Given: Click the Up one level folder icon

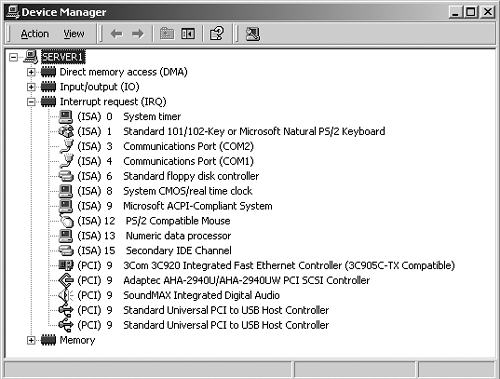Looking at the screenshot, I should [167, 34].
